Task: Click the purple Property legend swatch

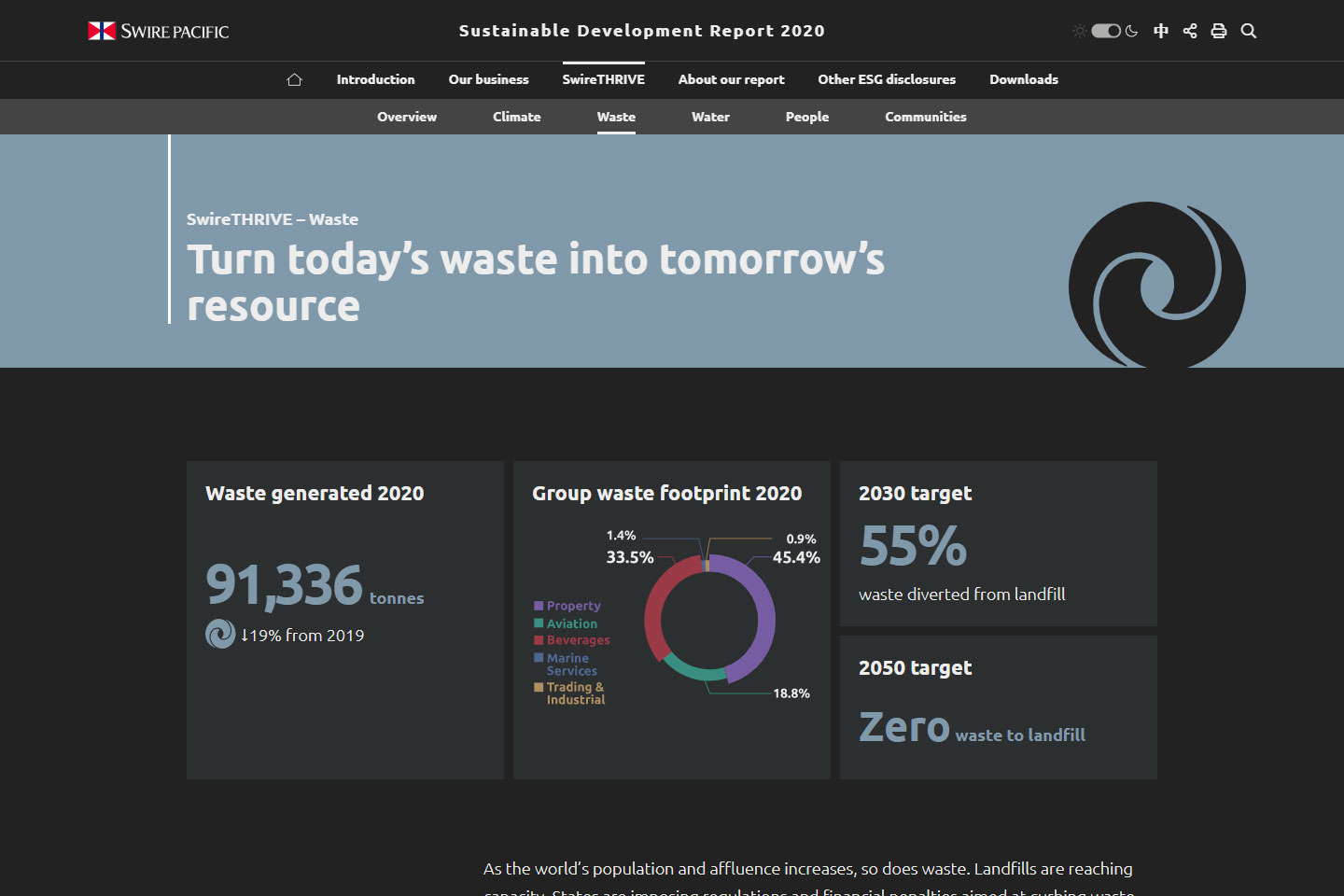Action: pyautogui.click(x=539, y=606)
